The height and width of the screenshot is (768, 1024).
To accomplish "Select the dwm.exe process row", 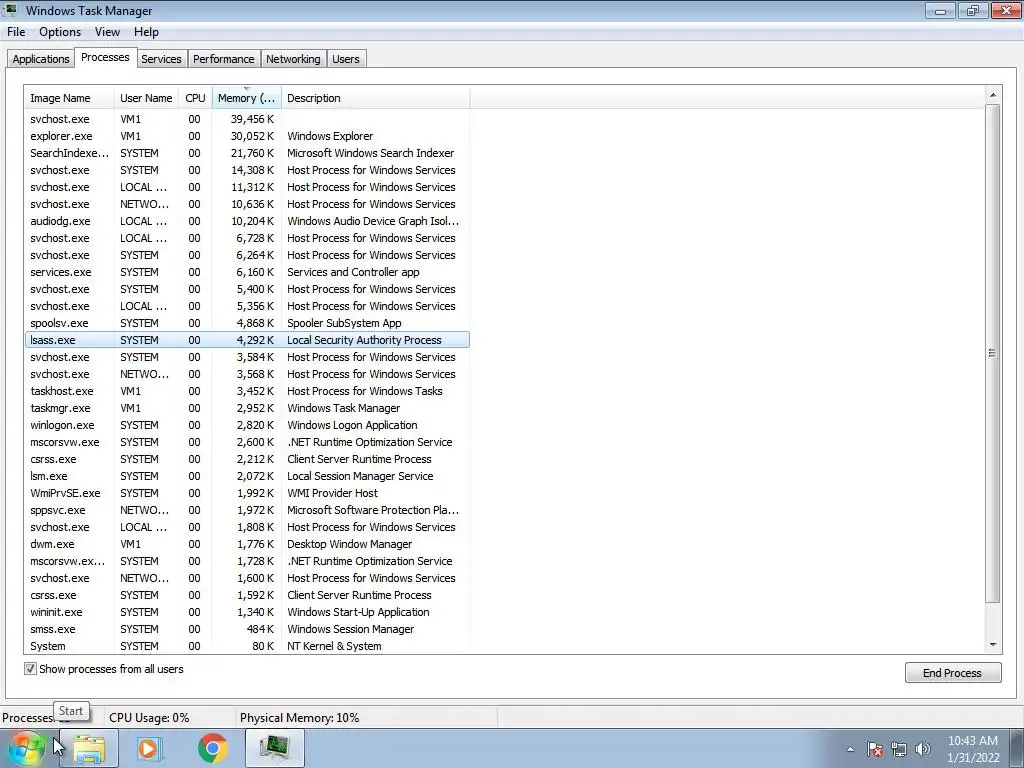I will click(x=247, y=543).
